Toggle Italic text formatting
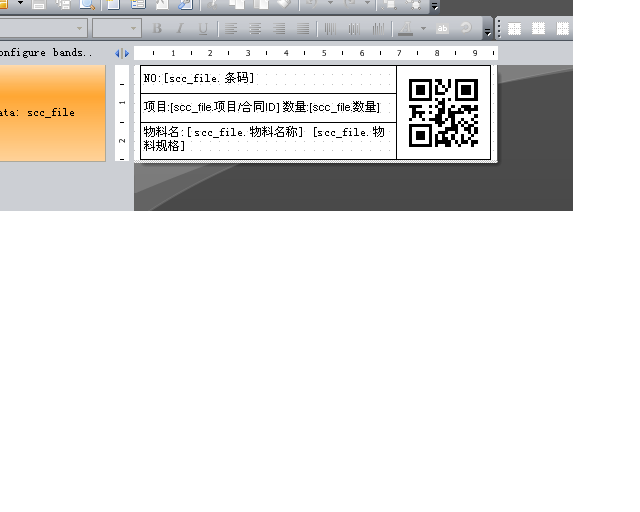Image resolution: width=640 pixels, height=512 pixels. tap(180, 29)
